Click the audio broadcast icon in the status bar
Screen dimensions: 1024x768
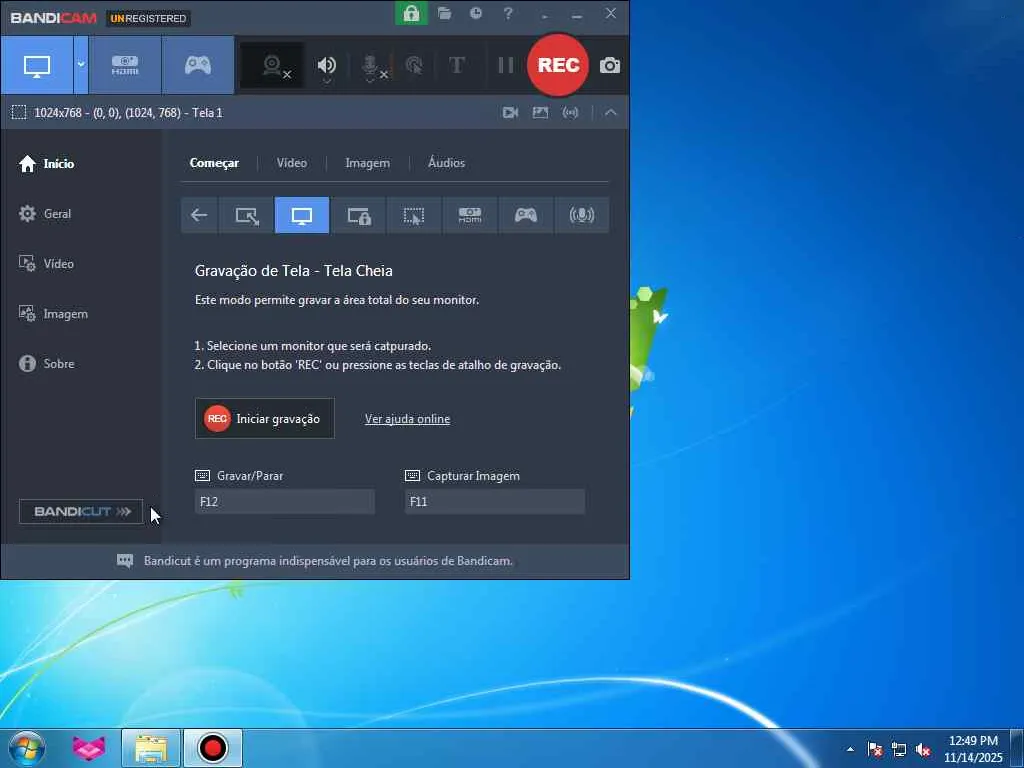570,112
